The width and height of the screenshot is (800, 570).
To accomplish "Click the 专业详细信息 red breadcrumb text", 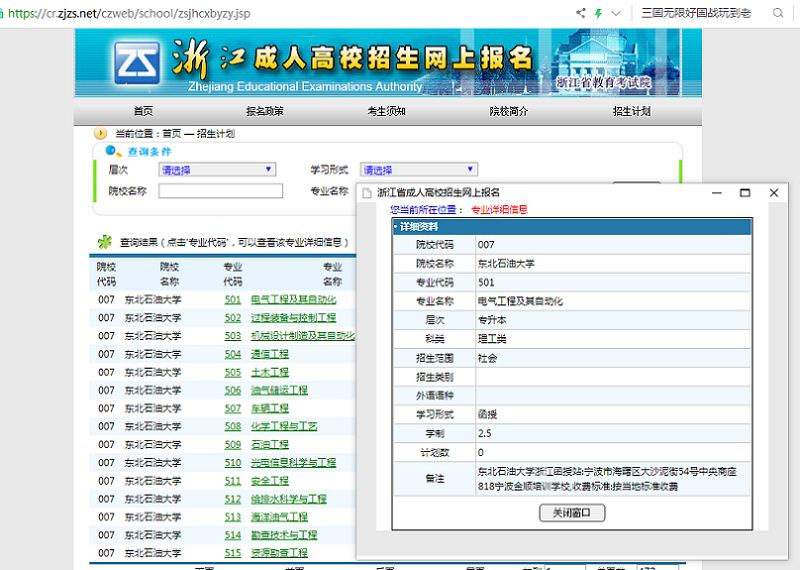I will [x=499, y=209].
